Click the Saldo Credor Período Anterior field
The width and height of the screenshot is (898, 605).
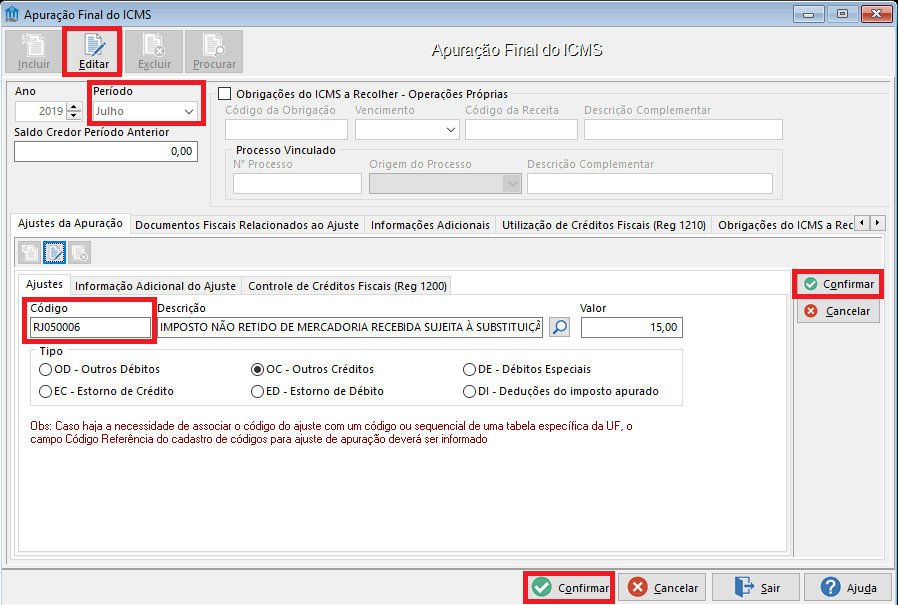click(106, 151)
